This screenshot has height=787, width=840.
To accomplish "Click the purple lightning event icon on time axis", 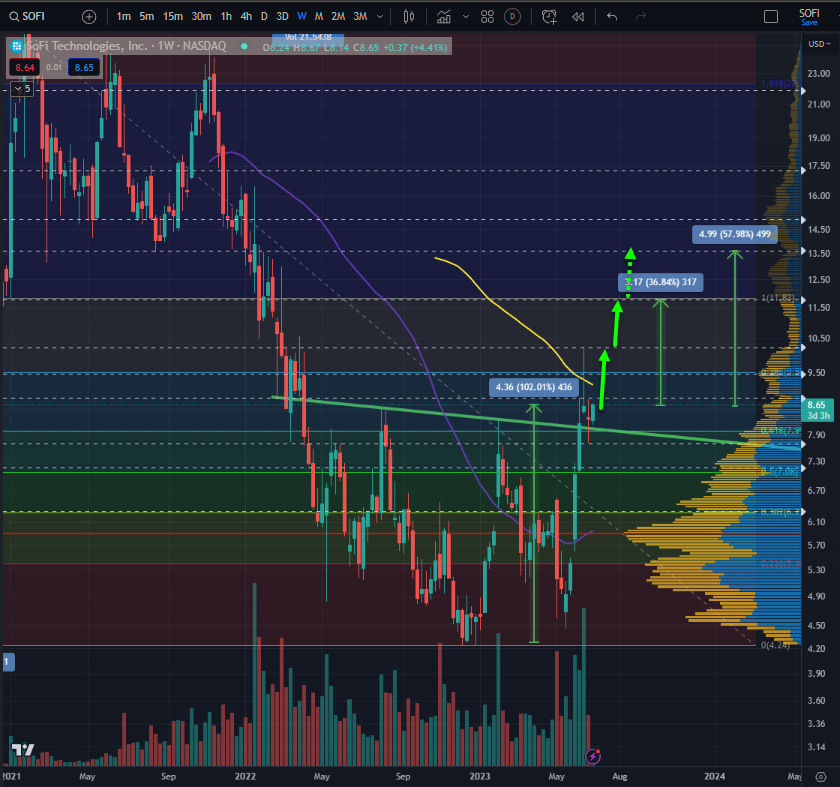I will [593, 756].
